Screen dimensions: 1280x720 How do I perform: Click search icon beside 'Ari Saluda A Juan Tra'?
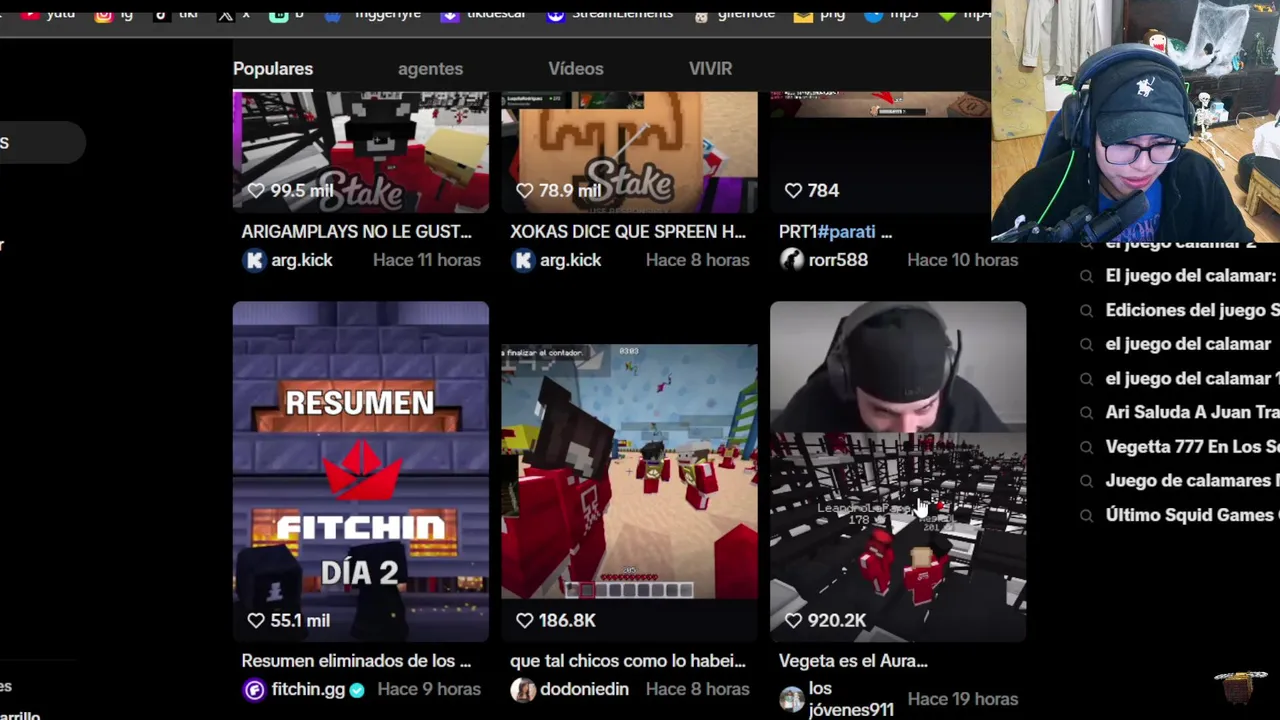[1086, 413]
